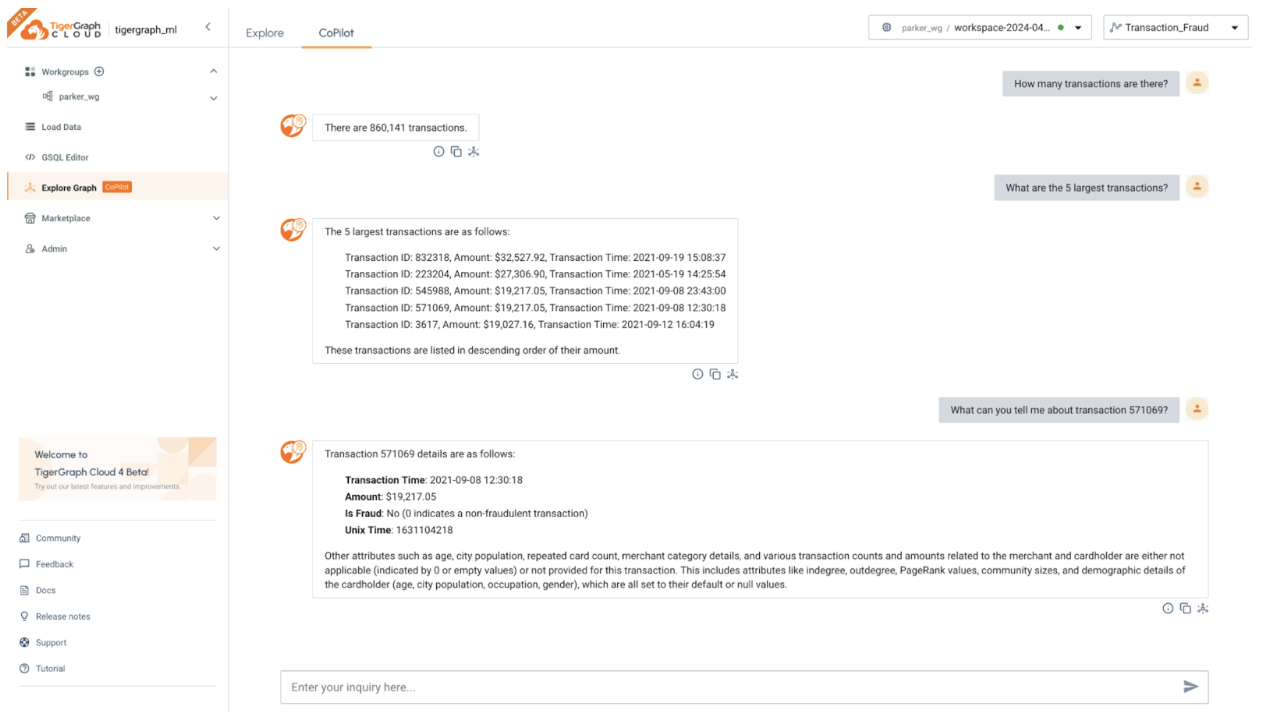The image size is (1262, 722).
Task: Open graph visualization for transaction 571069 answer
Action: (1203, 608)
